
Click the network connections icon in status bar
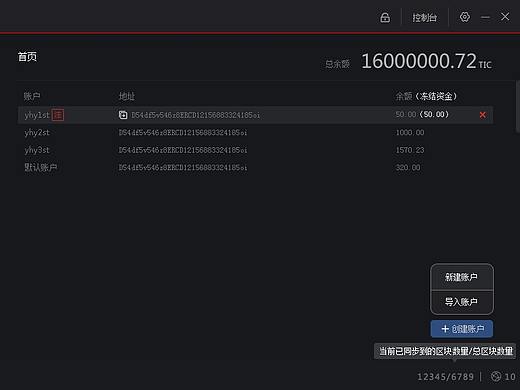pyautogui.click(x=496, y=376)
